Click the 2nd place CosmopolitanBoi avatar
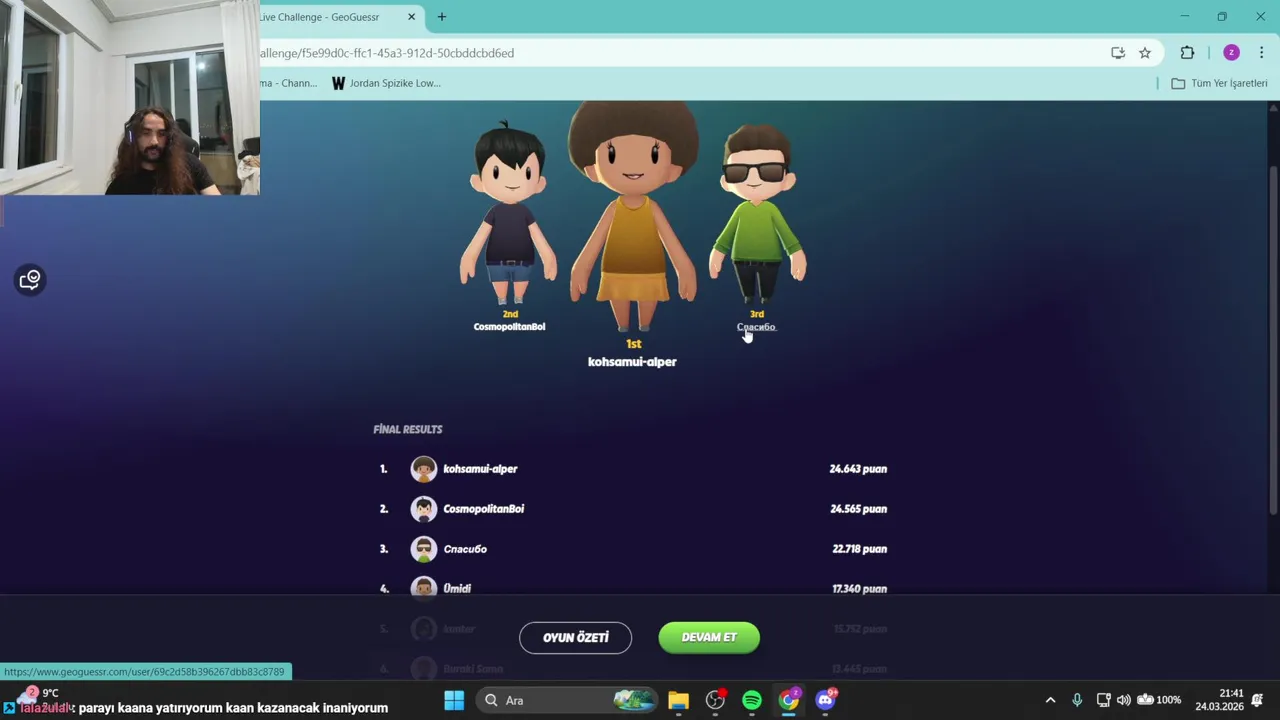The image size is (1280, 720). 509,215
